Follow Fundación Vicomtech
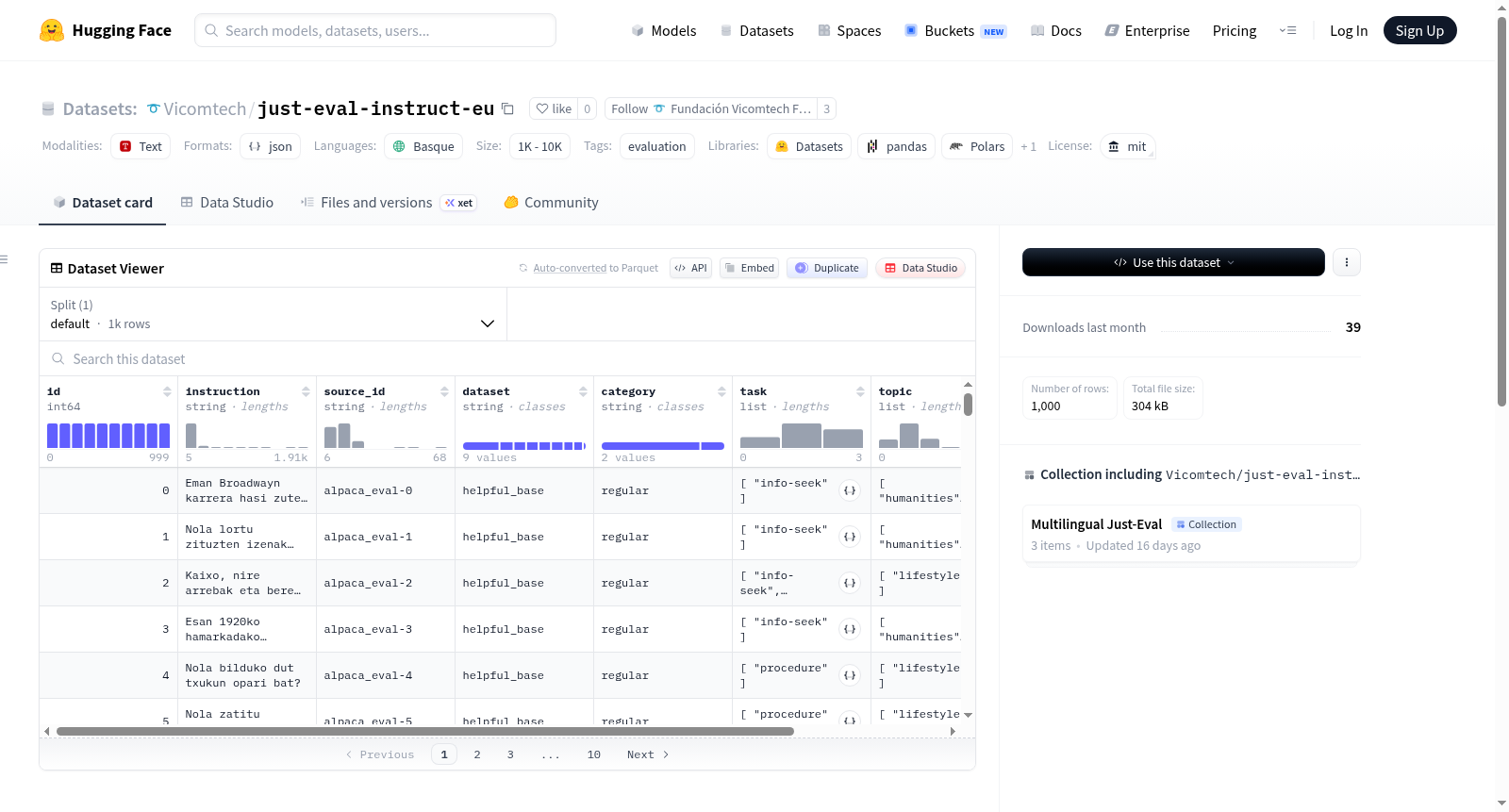 pos(711,108)
